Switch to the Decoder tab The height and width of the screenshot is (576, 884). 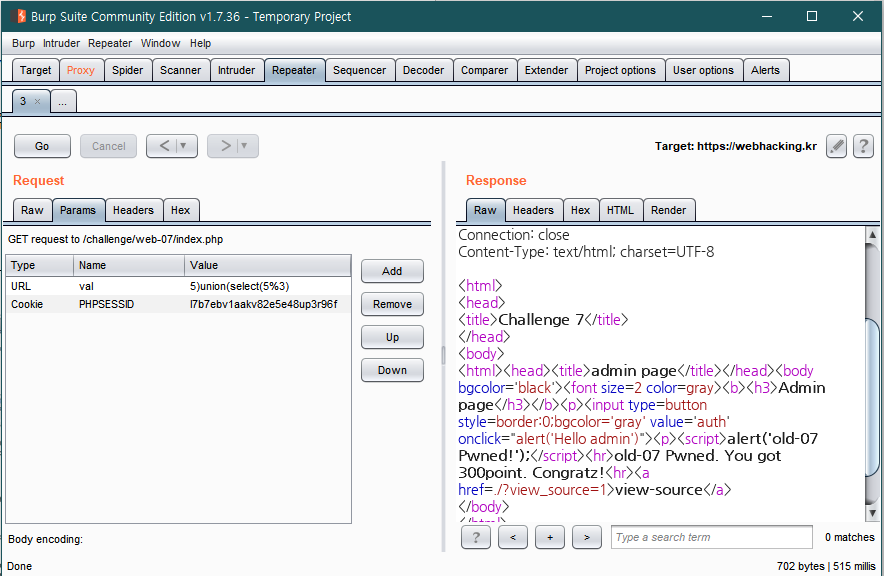click(x=423, y=70)
